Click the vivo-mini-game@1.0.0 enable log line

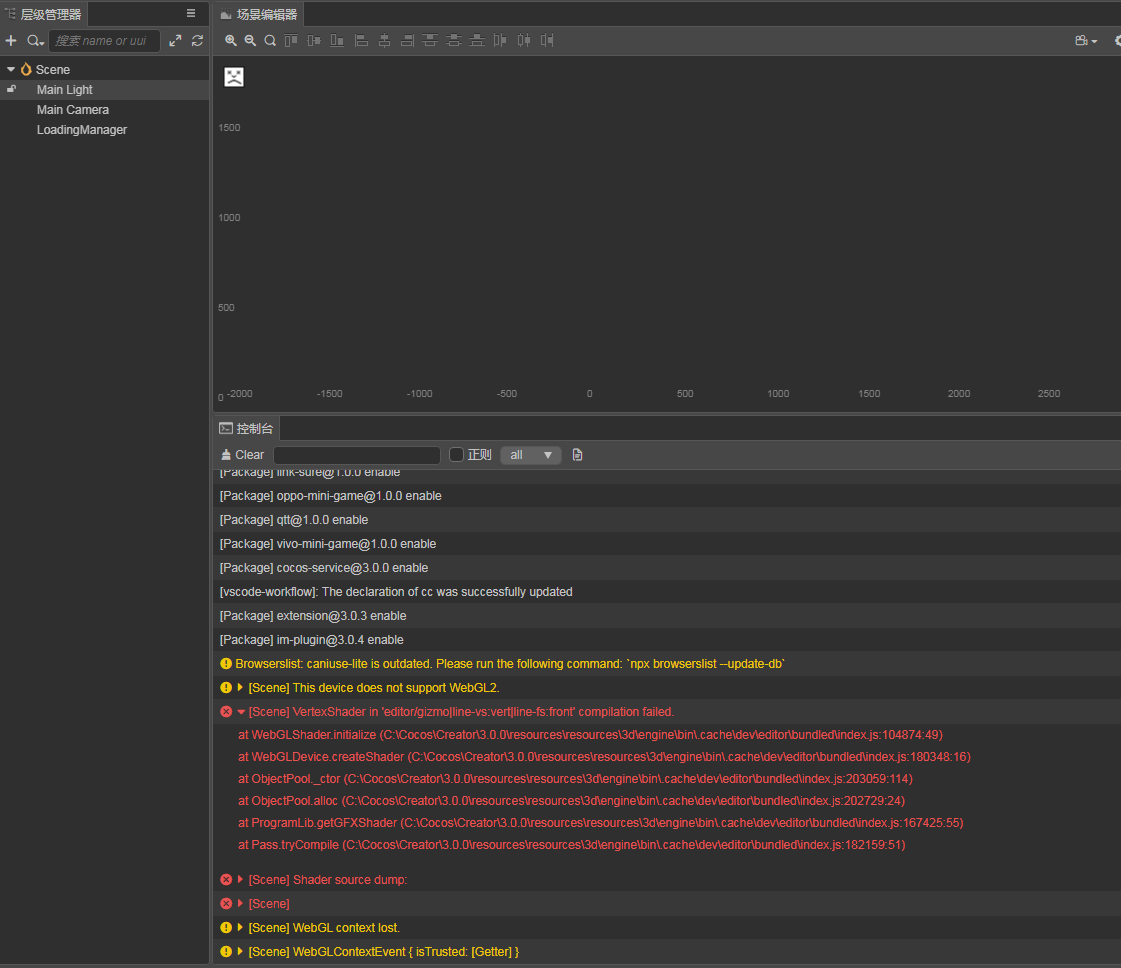click(x=327, y=543)
